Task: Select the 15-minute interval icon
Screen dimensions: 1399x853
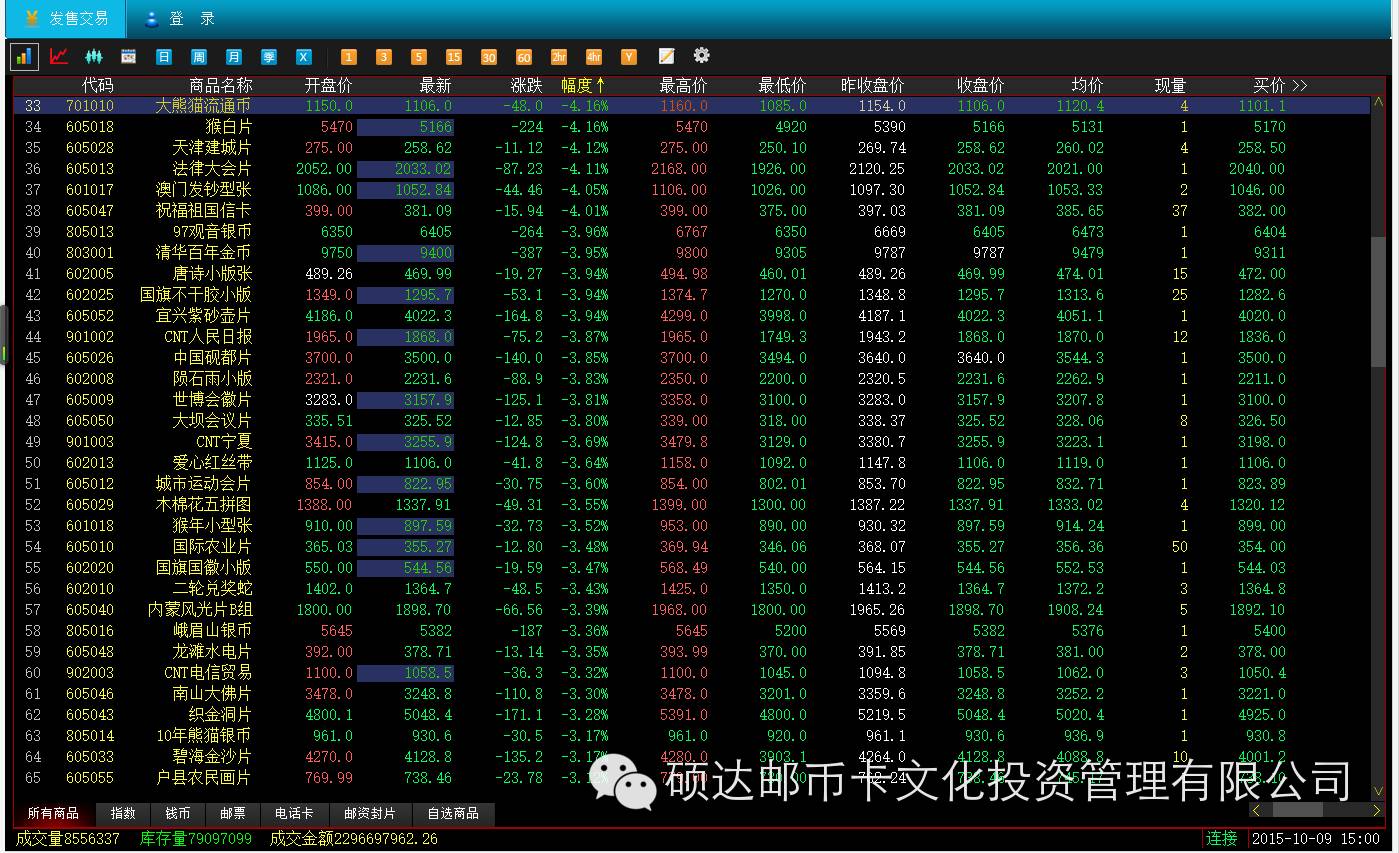Action: coord(454,57)
